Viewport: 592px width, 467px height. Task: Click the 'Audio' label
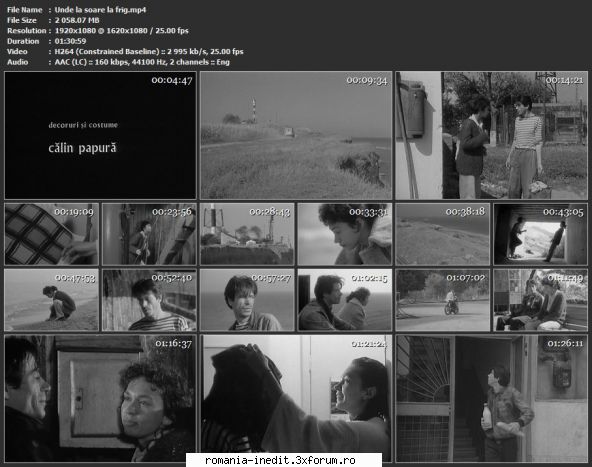tap(17, 62)
